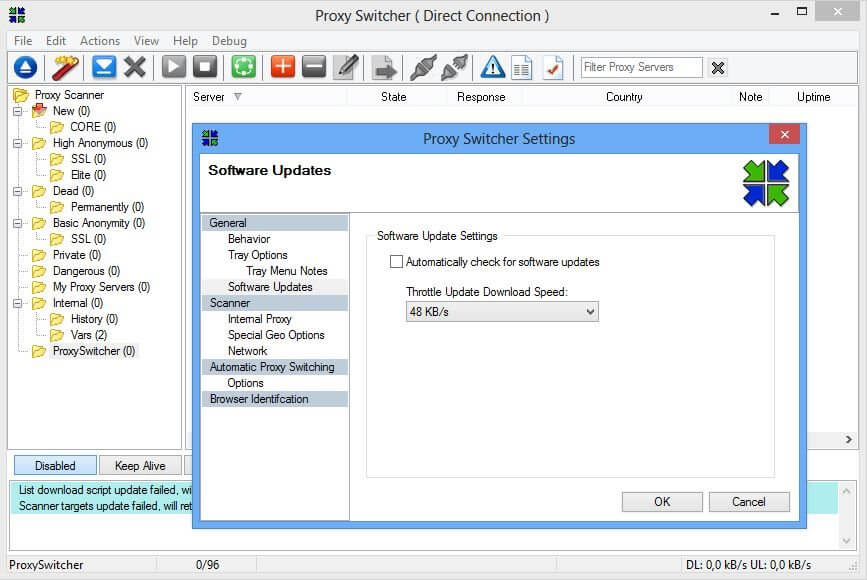The width and height of the screenshot is (867, 580).
Task: Click the log panel scroll-up arrow
Action: [847, 490]
